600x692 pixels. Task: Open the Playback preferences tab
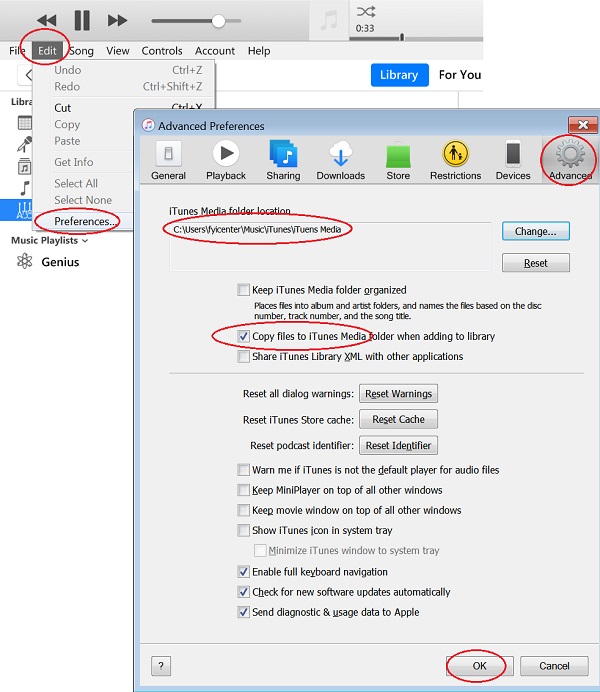[226, 161]
